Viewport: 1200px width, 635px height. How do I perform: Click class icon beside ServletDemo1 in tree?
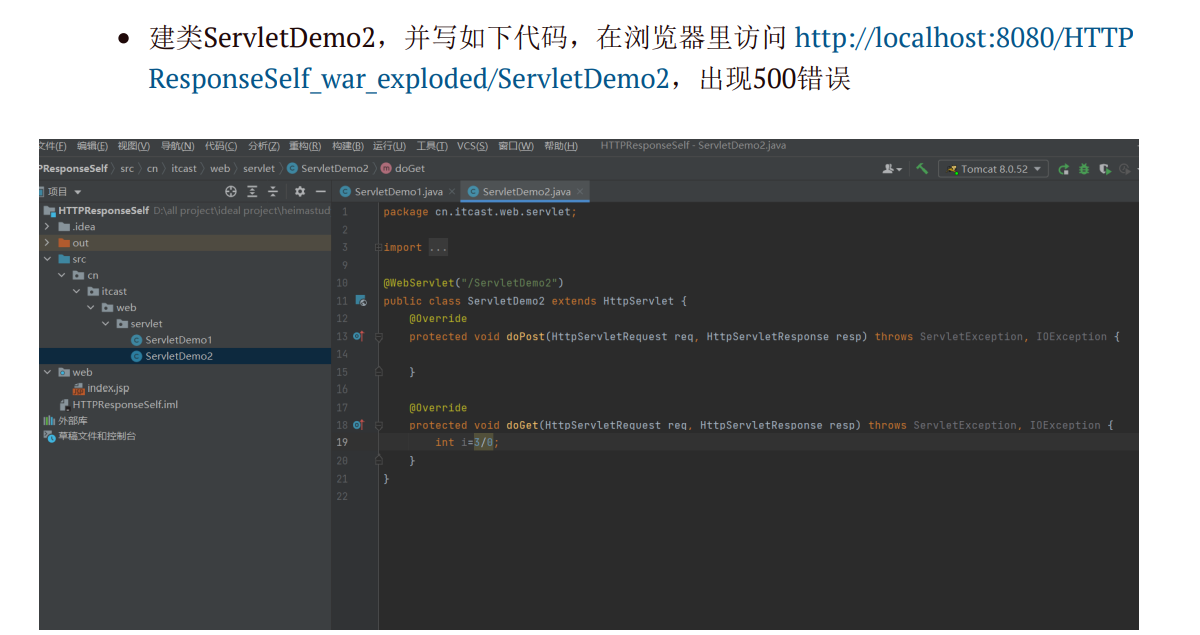[x=137, y=340]
